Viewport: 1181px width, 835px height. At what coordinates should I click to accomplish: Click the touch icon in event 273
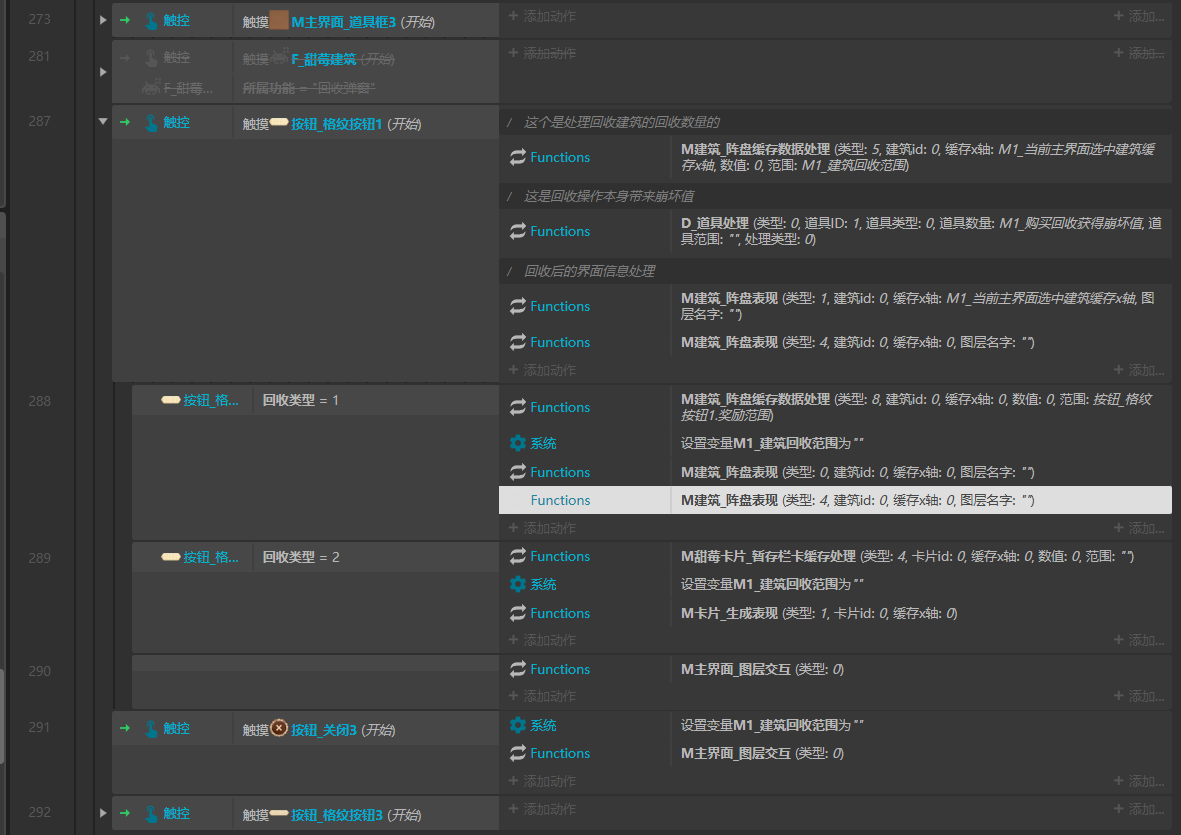pos(152,21)
